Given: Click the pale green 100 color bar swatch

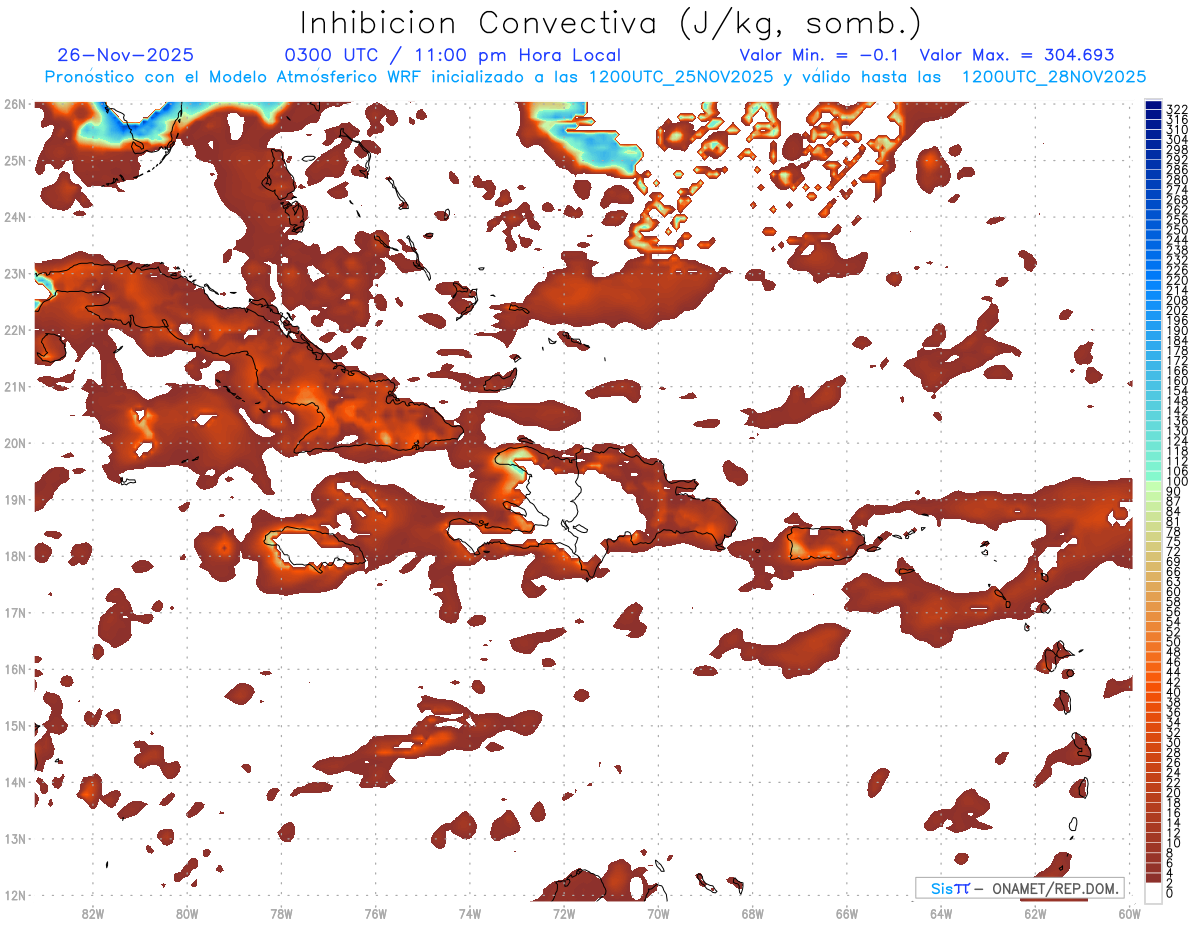Looking at the screenshot, I should pyautogui.click(x=1153, y=487).
